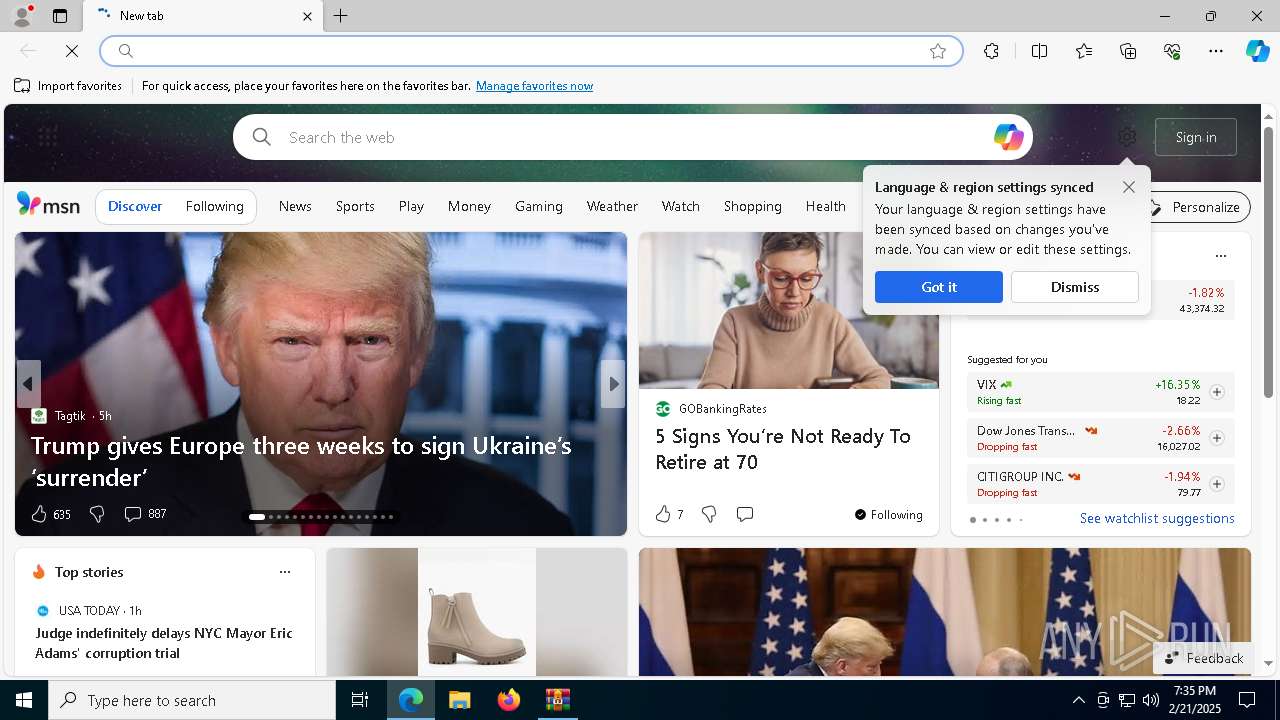Viewport: 1280px width, 720px height.
Task: Open the msn logo home link
Action: 48,205
